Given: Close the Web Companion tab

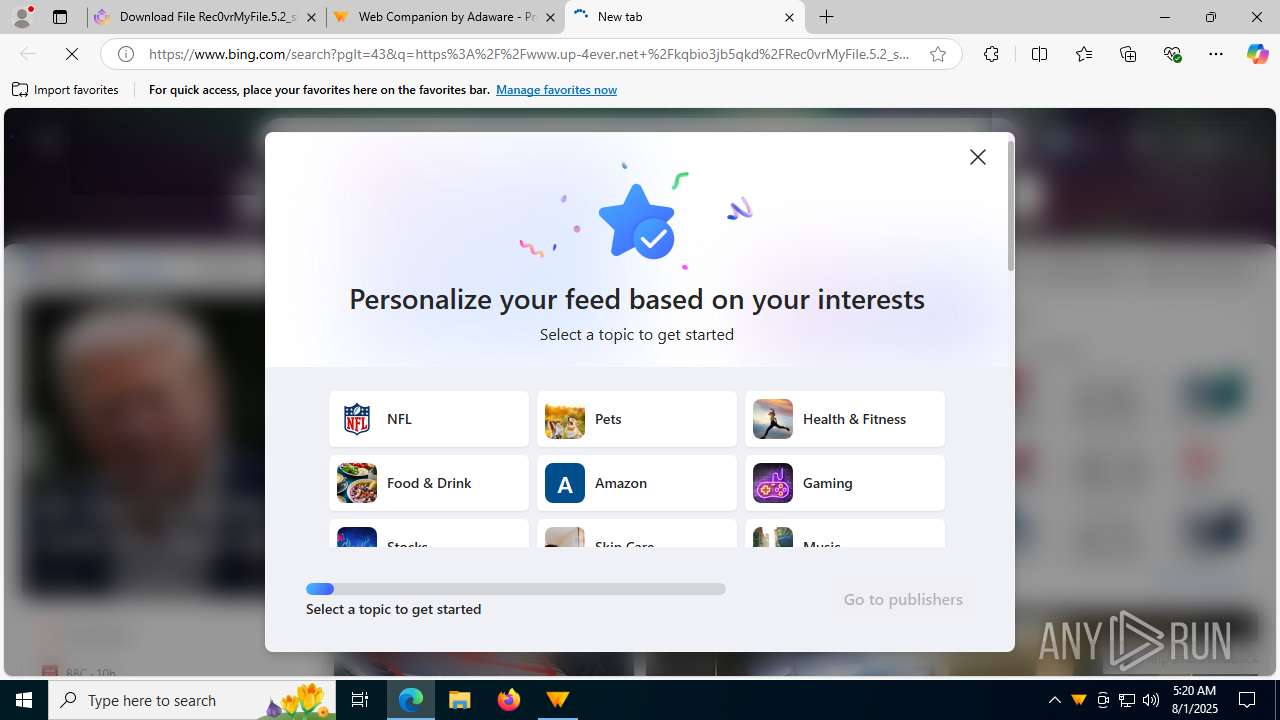Looking at the screenshot, I should click(x=550, y=17).
